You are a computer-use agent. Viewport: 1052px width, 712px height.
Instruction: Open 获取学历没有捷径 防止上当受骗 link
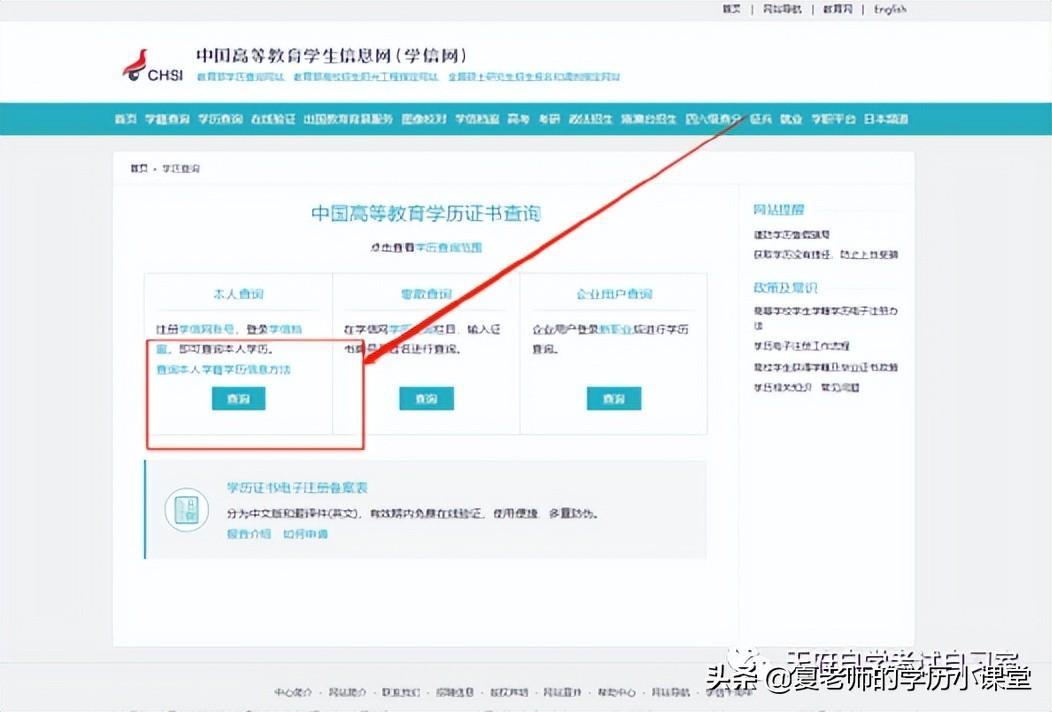point(826,254)
